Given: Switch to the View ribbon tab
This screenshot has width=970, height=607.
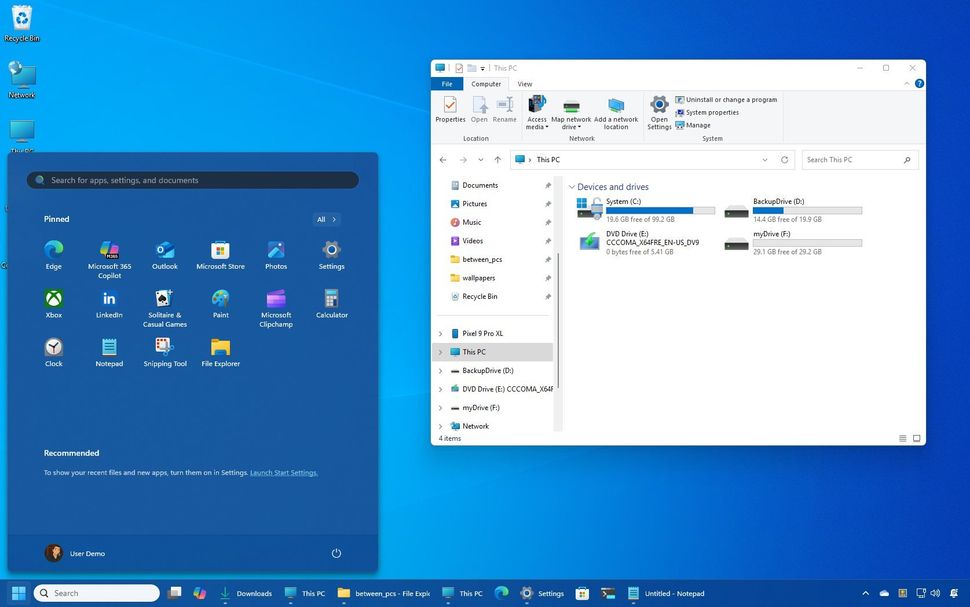Looking at the screenshot, I should pos(524,84).
